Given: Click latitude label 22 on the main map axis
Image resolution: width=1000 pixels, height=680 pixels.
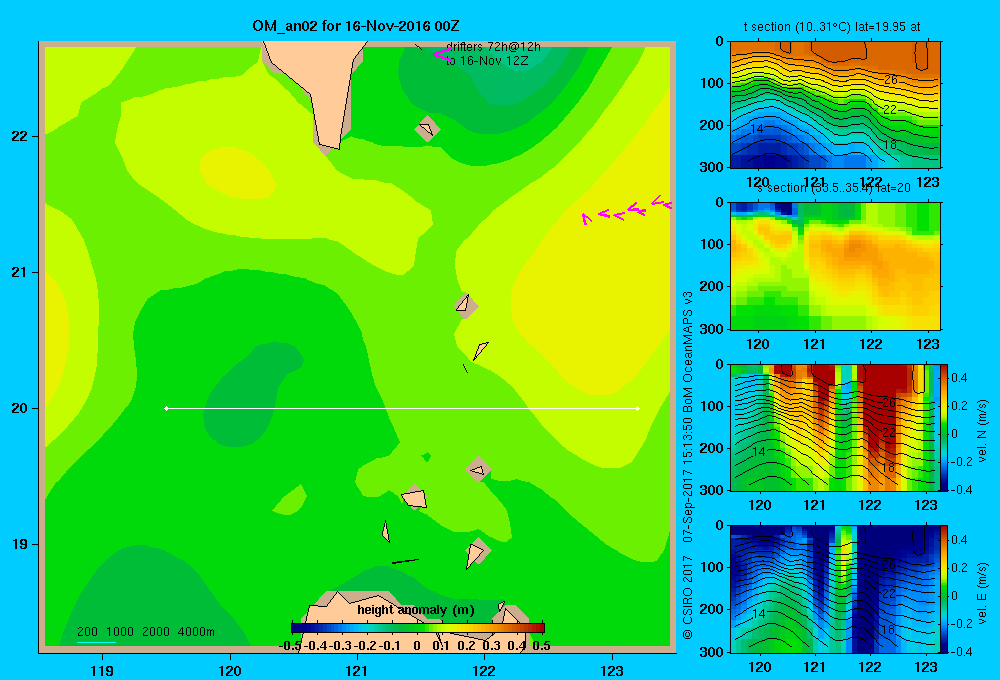Looking at the screenshot, I should click(20, 136).
